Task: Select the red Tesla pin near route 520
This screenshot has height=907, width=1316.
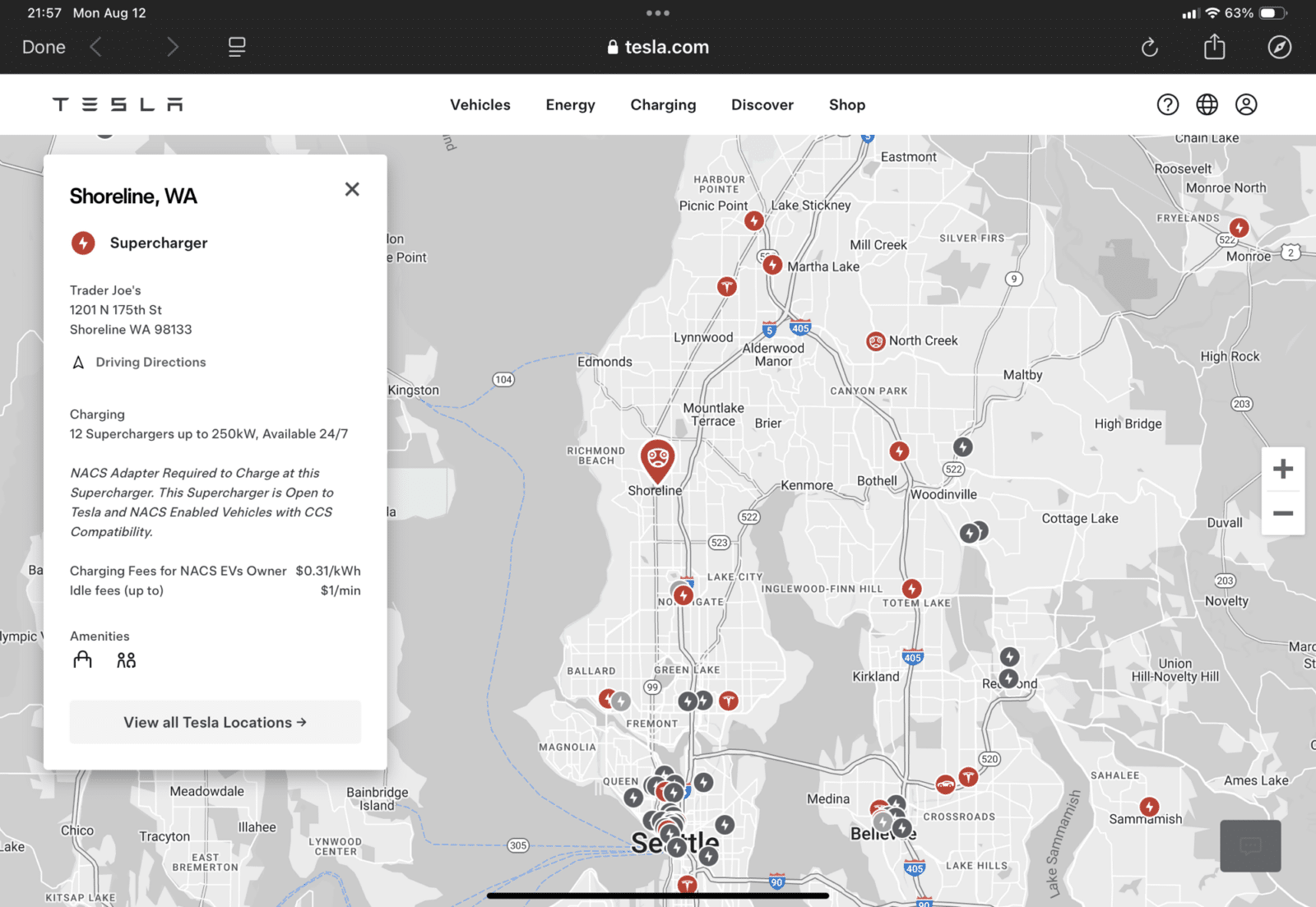Action: (969, 775)
